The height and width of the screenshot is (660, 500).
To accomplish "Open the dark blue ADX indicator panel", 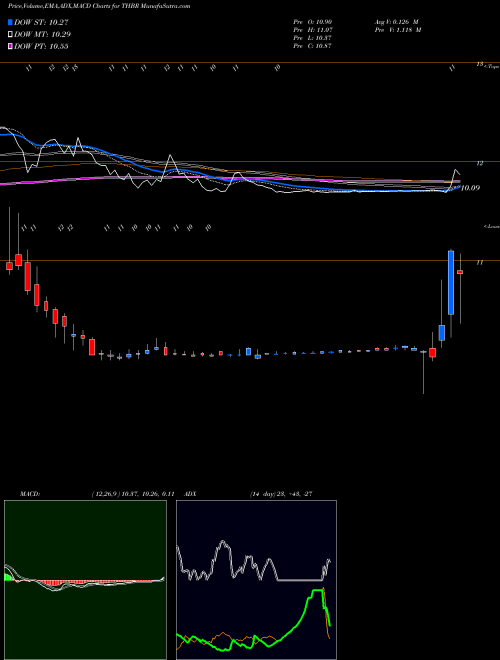I will click(x=256, y=580).
